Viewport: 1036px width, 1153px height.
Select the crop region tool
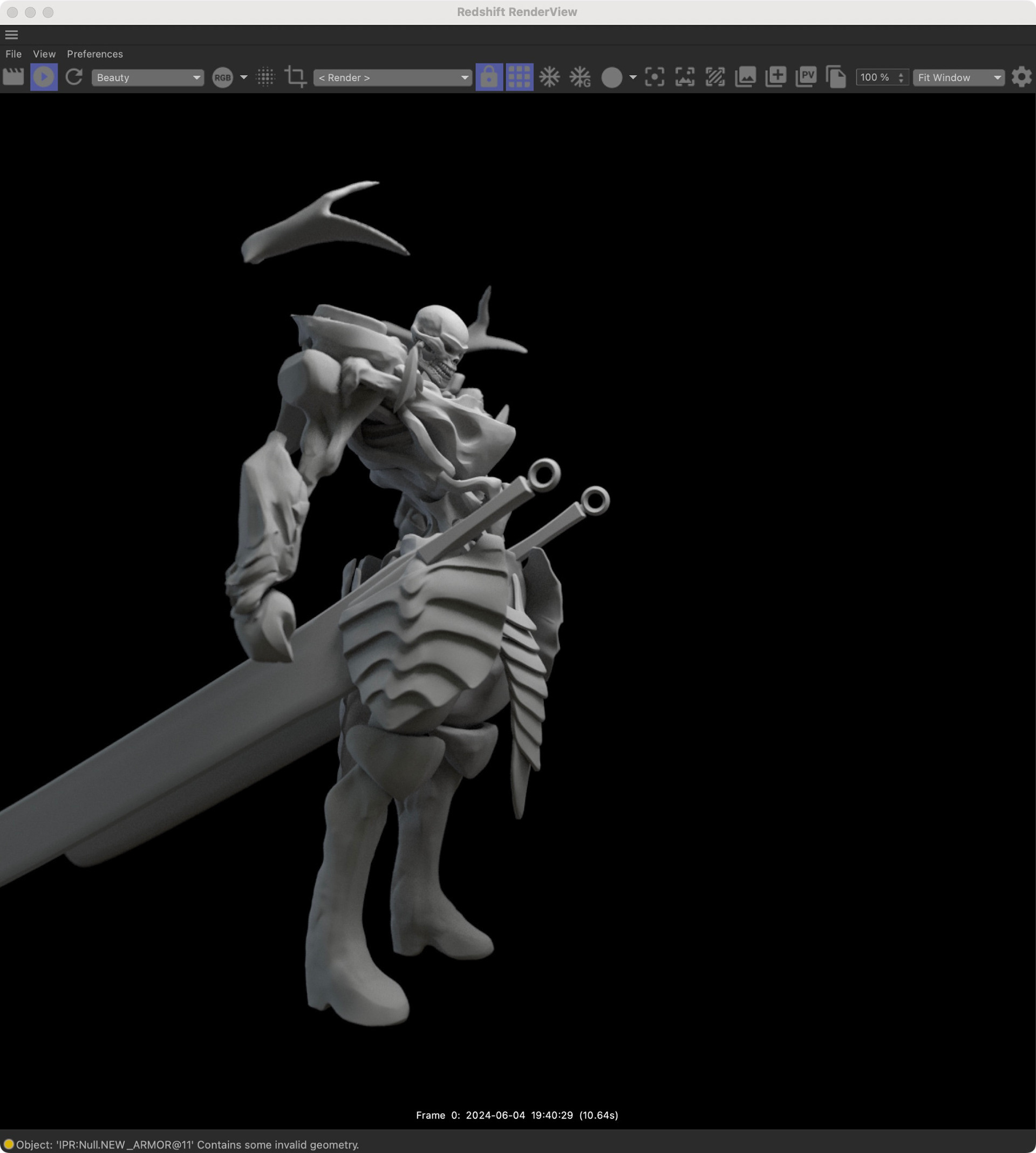tap(296, 77)
